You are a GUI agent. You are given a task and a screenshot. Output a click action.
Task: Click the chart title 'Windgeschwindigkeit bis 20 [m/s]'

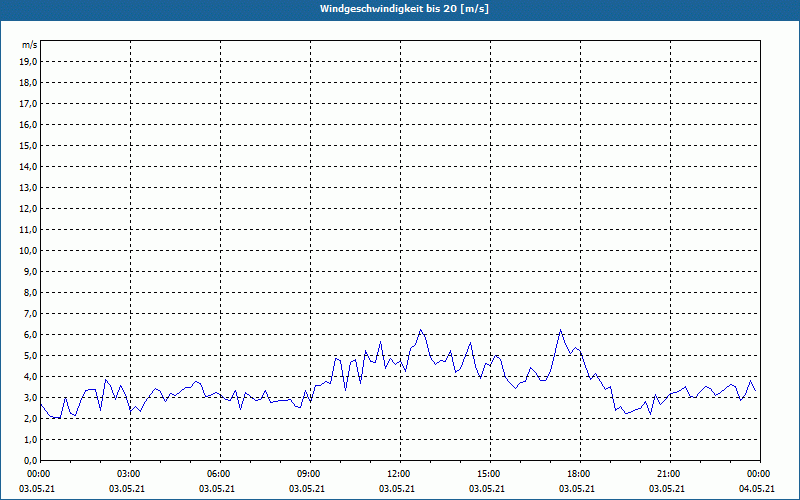coord(404,9)
